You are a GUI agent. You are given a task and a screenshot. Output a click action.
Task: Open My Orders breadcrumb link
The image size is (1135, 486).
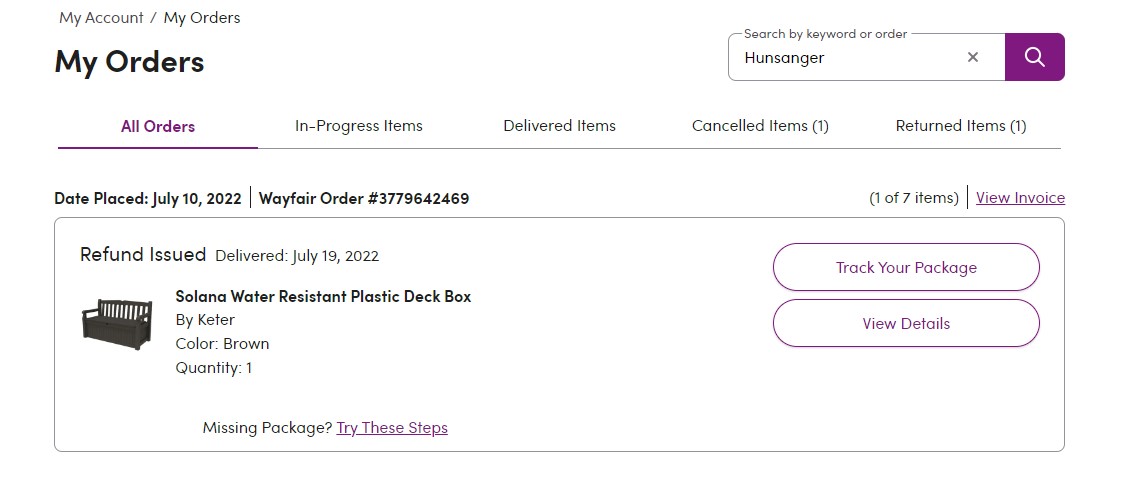(202, 18)
